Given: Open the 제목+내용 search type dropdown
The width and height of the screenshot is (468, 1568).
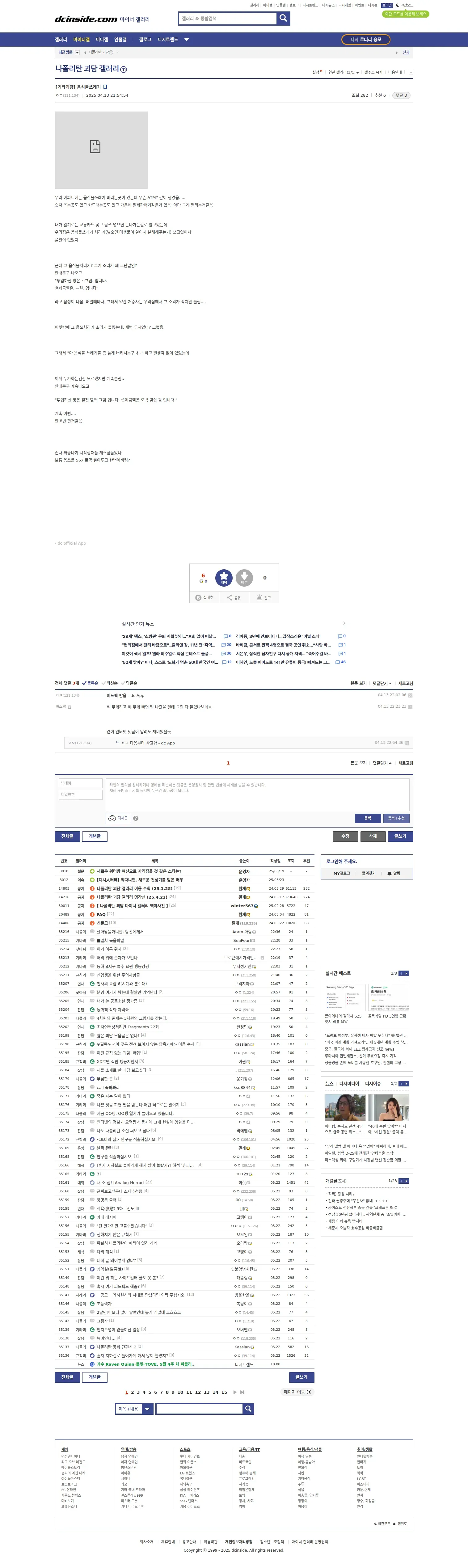Looking at the screenshot, I should [x=134, y=1409].
